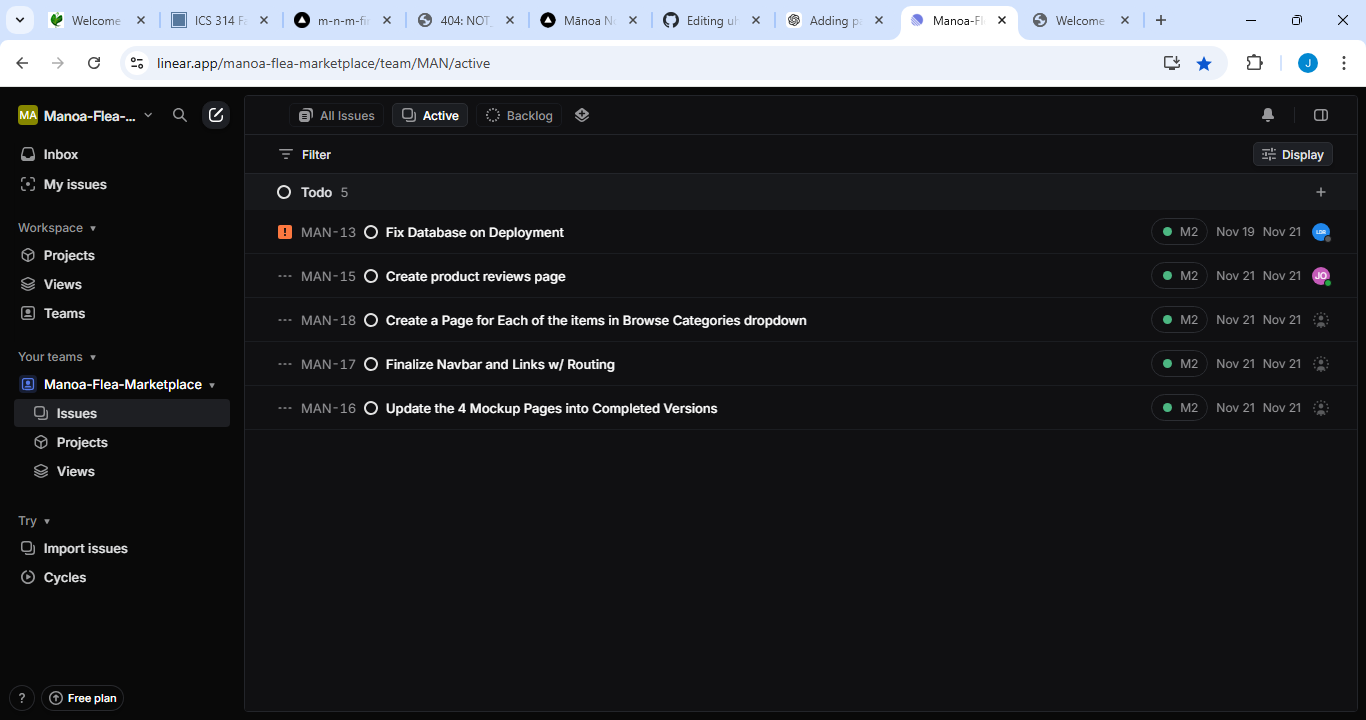1366x720 pixels.
Task: Open the notifications bell icon
Action: coord(1268,115)
